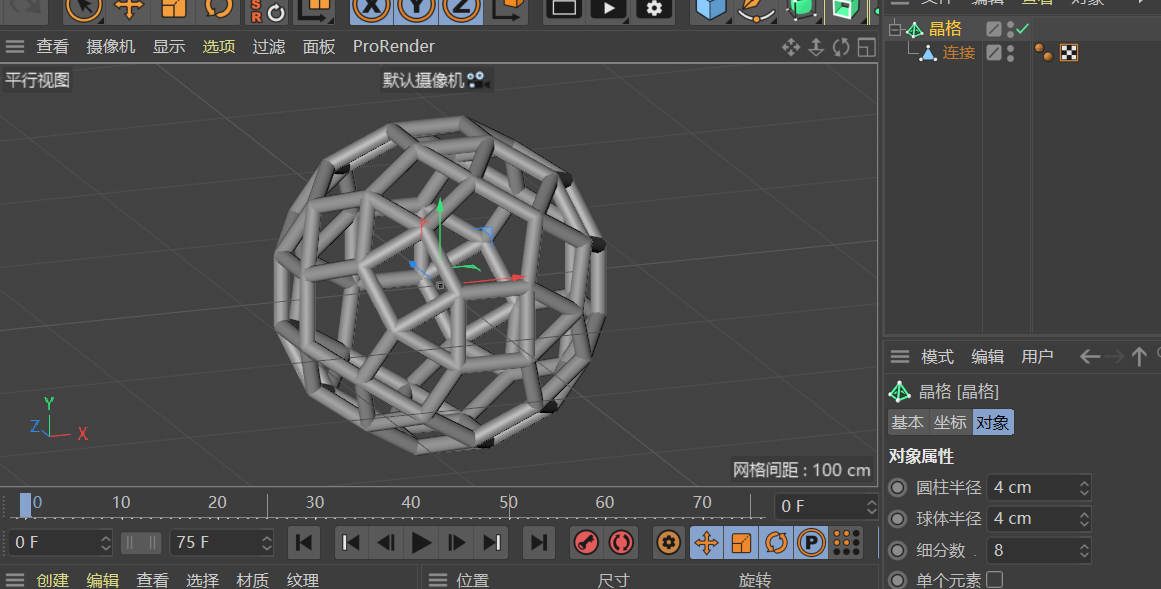The width and height of the screenshot is (1161, 589).
Task: Click the render view icon
Action: tap(564, 9)
